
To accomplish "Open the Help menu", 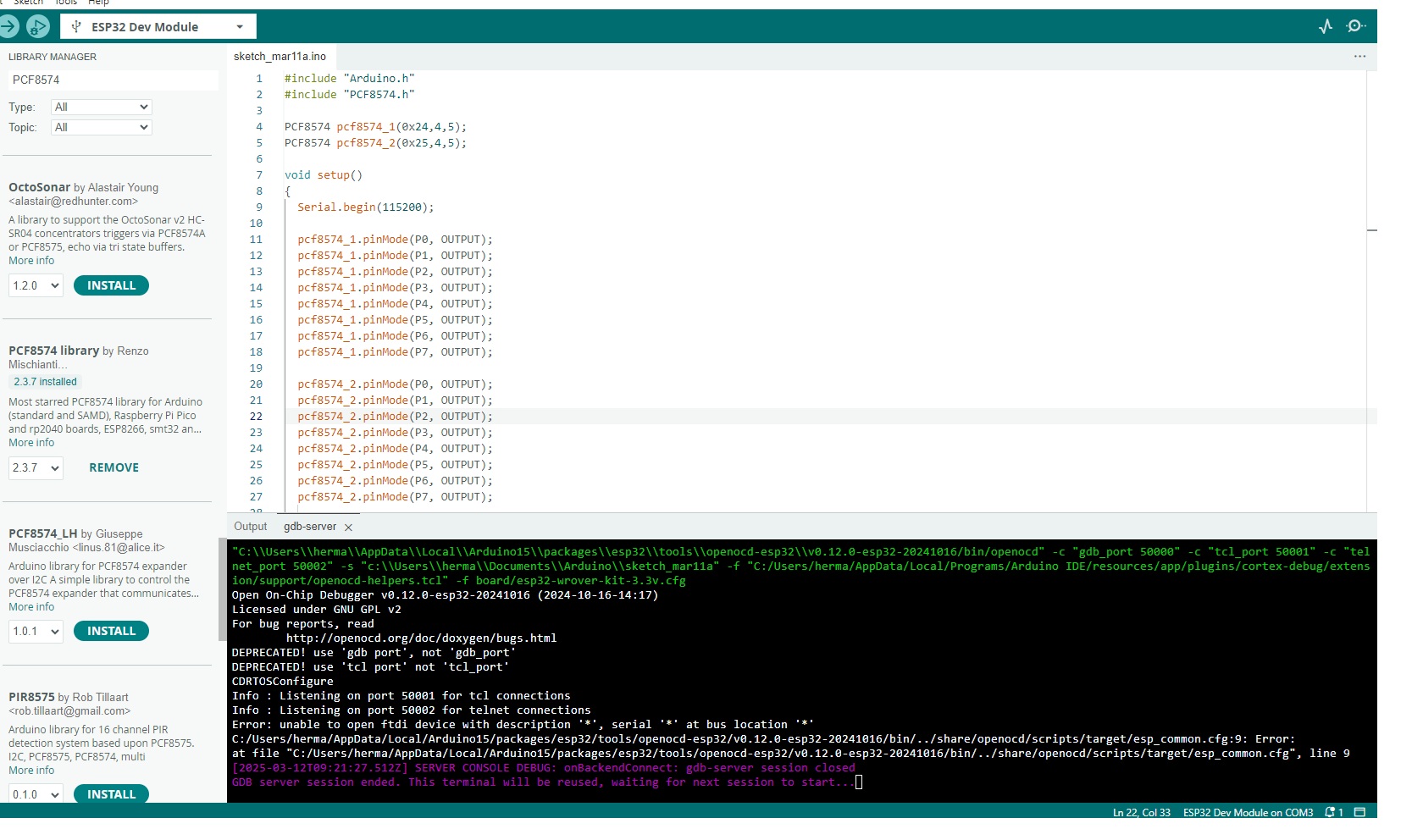I will 98,3.
